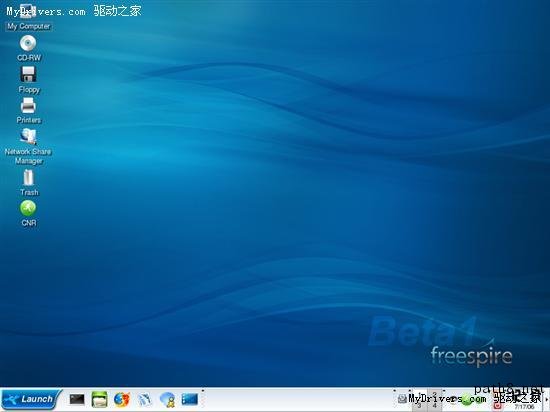Open the terminal from the taskbar
This screenshot has width=550, height=412.
coord(77,399)
